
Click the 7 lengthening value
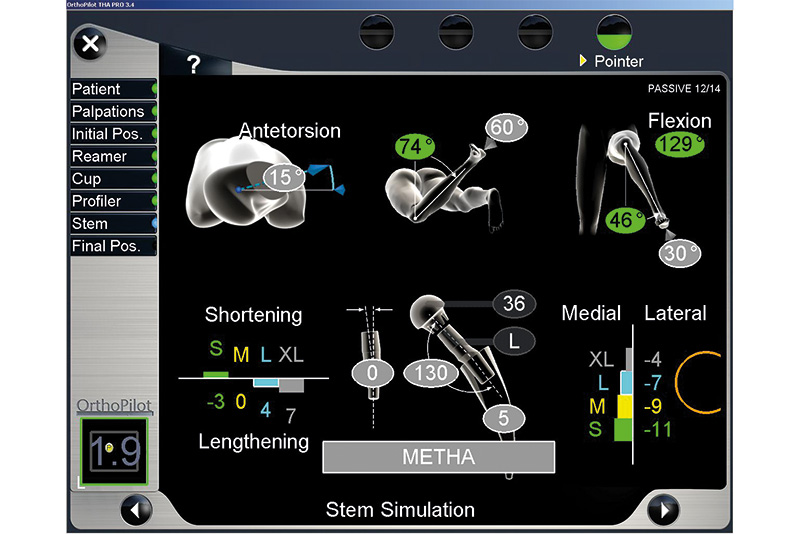291,416
